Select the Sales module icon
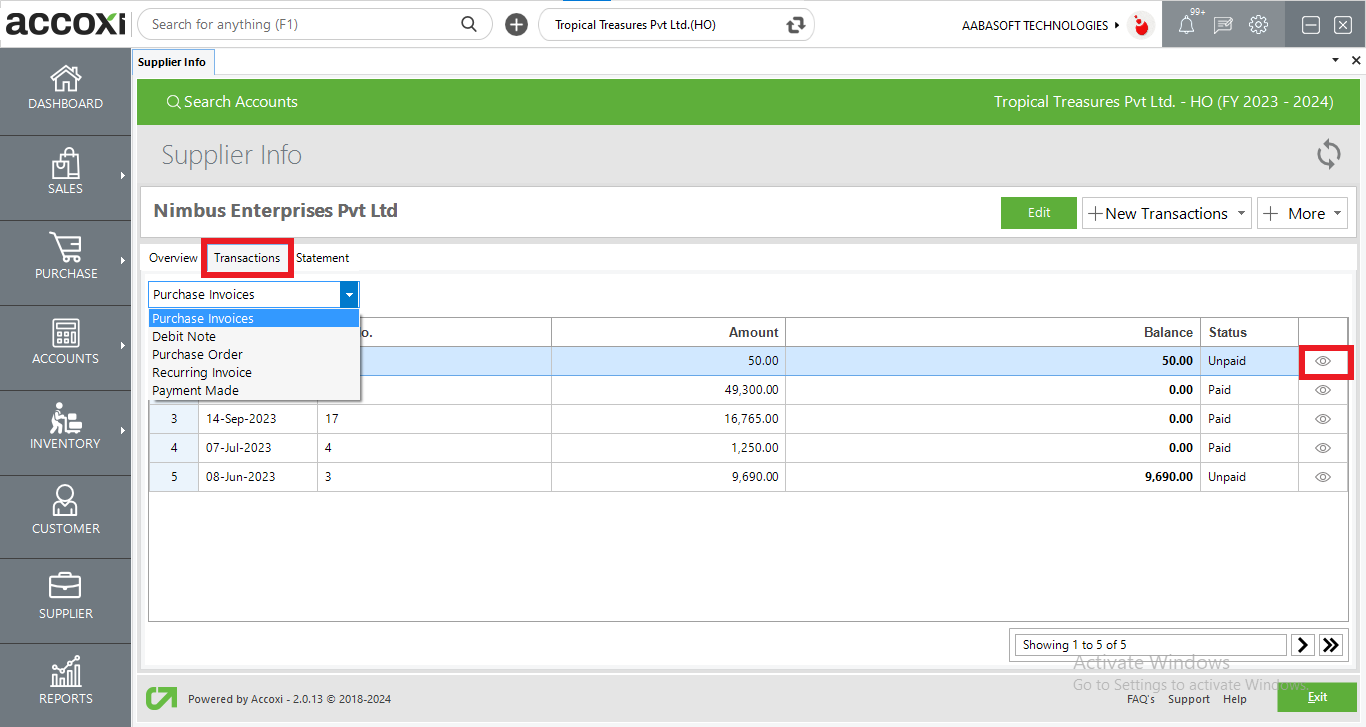The width and height of the screenshot is (1366, 727). click(x=65, y=175)
